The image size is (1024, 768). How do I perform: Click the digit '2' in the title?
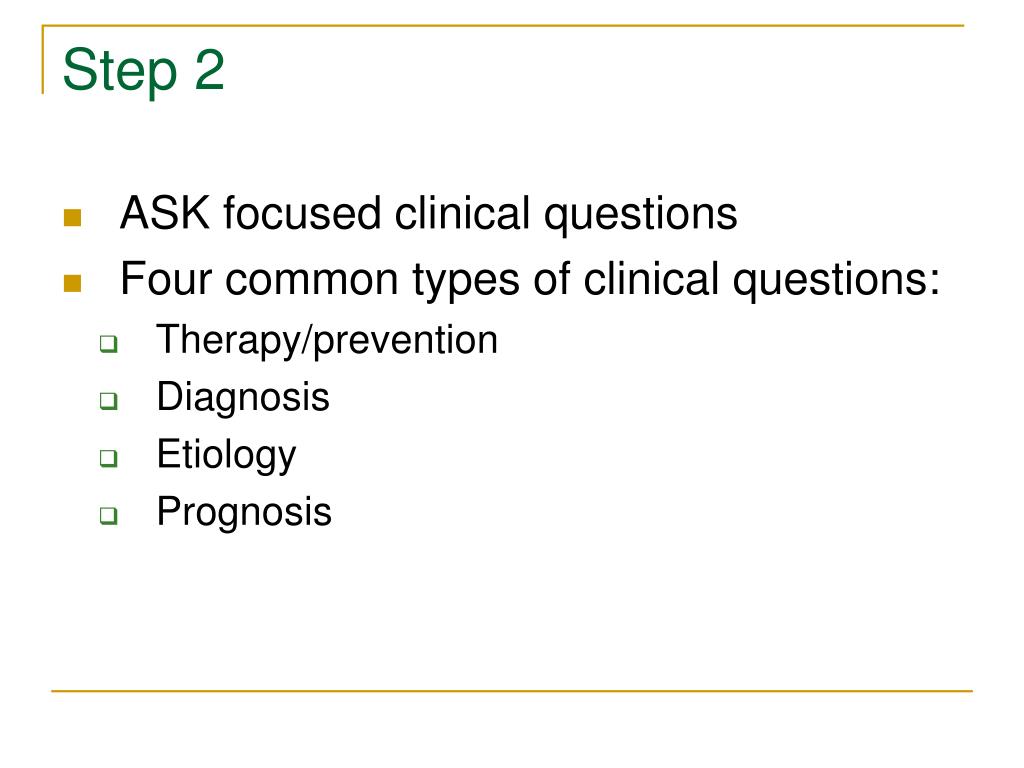pos(210,69)
